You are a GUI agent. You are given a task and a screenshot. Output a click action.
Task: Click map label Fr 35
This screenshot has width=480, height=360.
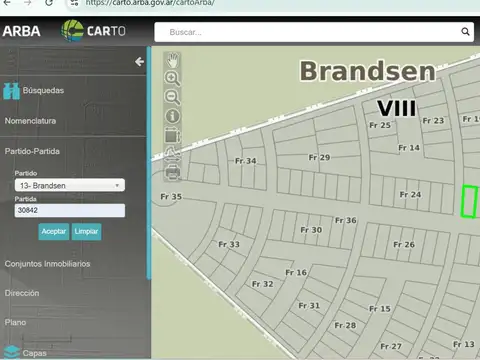point(171,197)
